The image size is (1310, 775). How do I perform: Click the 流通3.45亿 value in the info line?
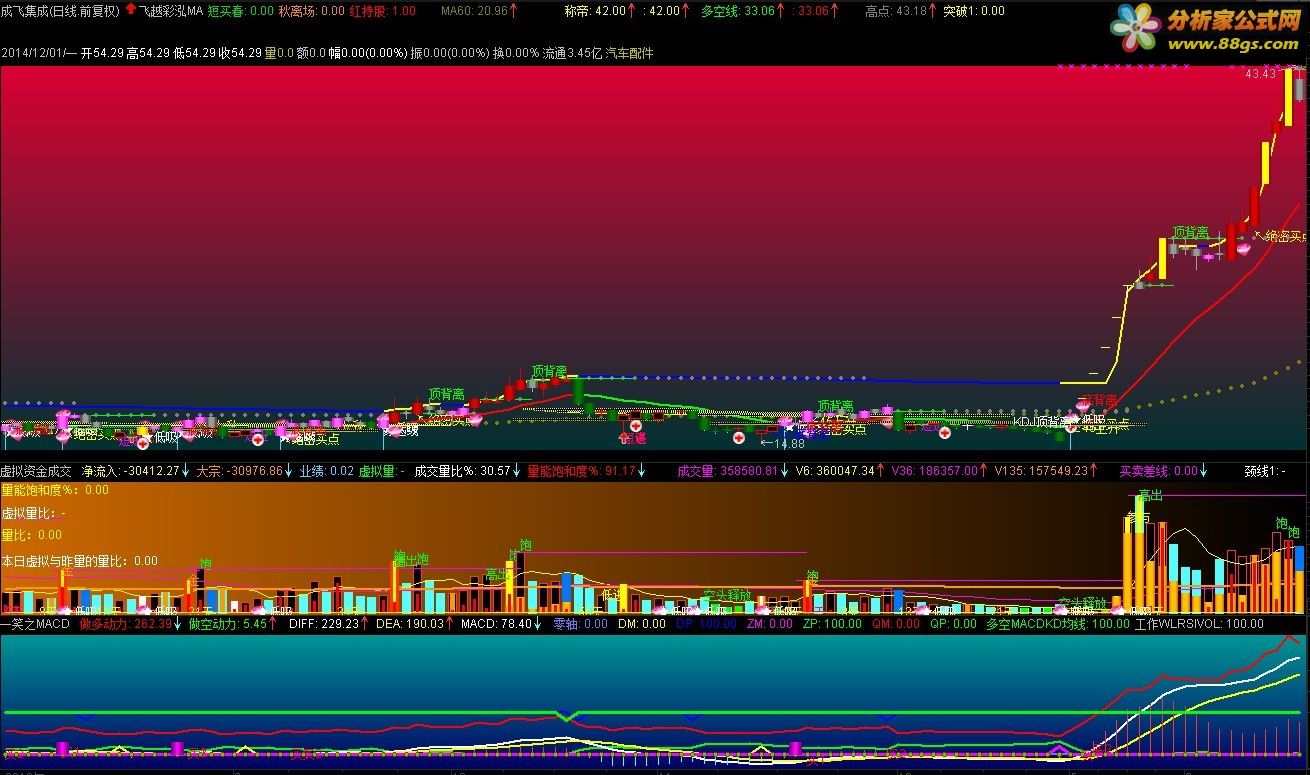(572, 53)
